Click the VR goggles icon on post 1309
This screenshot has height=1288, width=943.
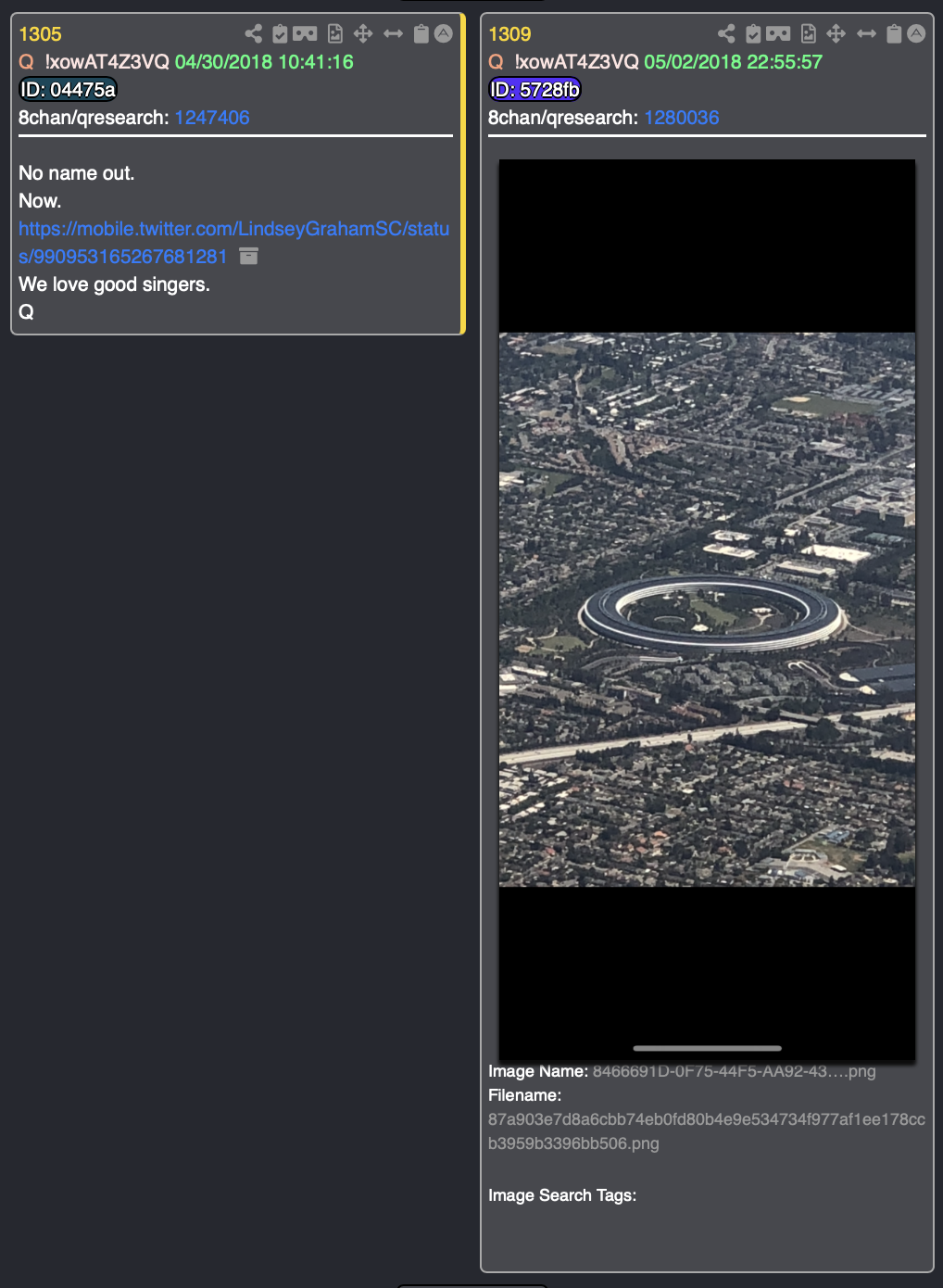click(x=778, y=34)
